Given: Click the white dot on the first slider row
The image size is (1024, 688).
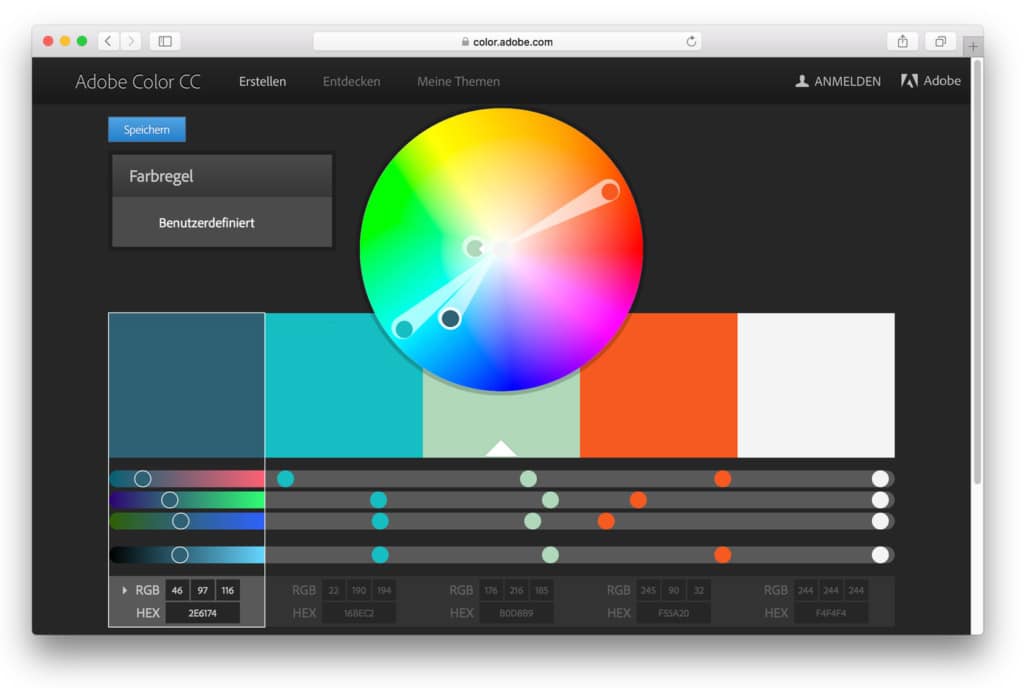Looking at the screenshot, I should tap(880, 479).
